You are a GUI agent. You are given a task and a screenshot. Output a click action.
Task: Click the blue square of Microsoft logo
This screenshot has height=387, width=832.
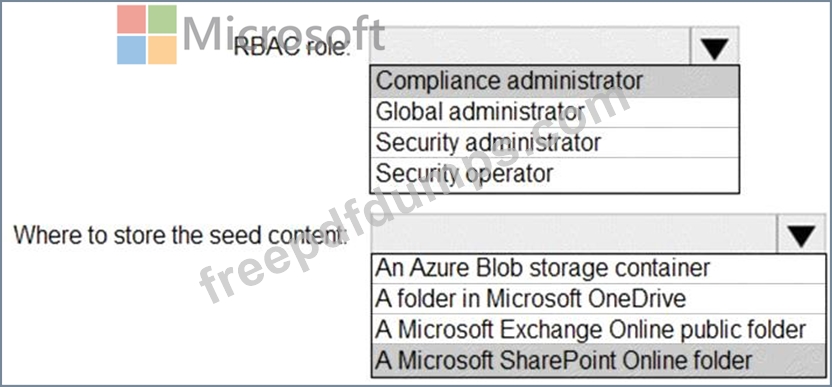131,50
